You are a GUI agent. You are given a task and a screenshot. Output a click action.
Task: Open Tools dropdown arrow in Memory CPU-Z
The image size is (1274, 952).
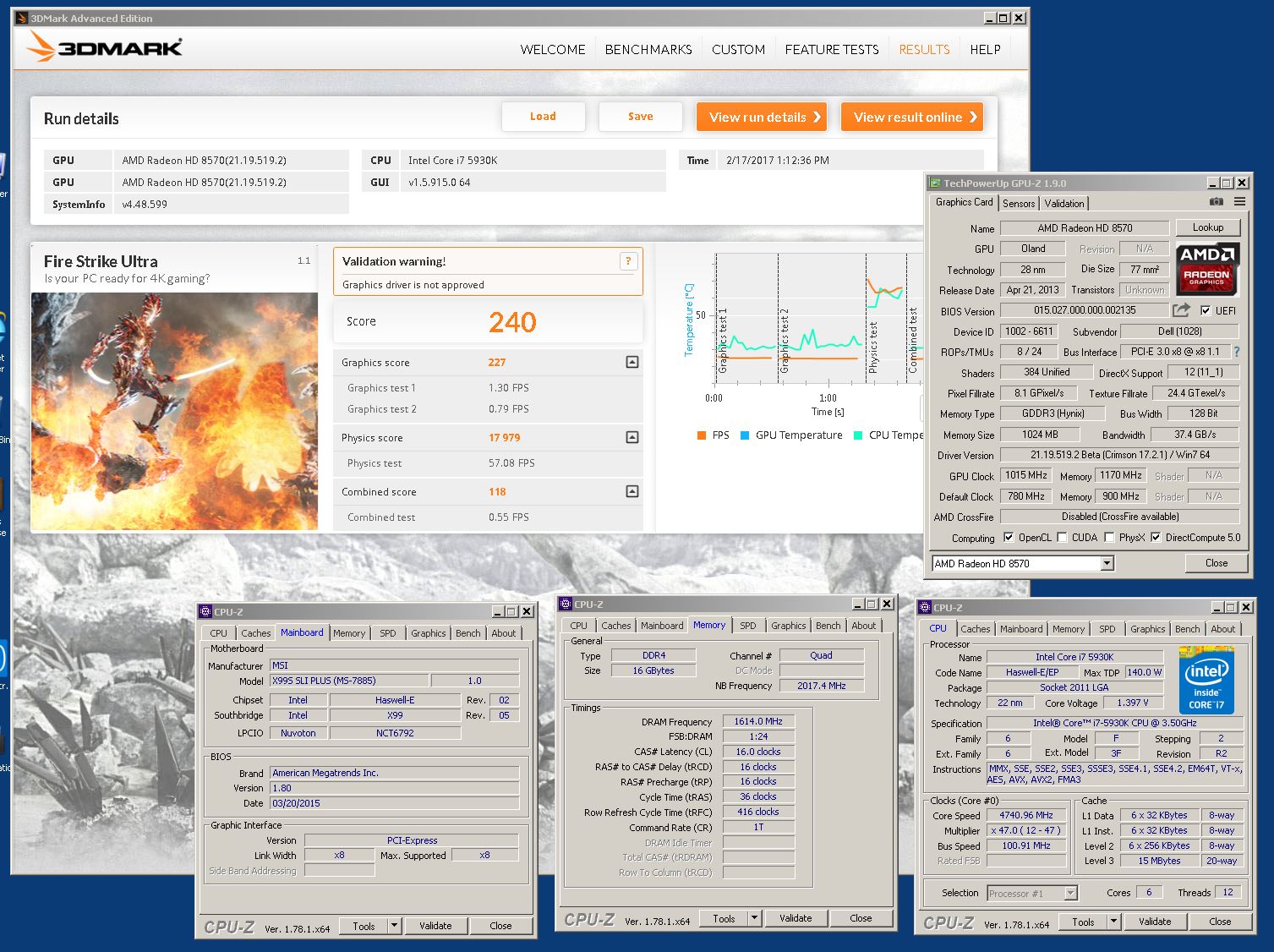tap(755, 918)
